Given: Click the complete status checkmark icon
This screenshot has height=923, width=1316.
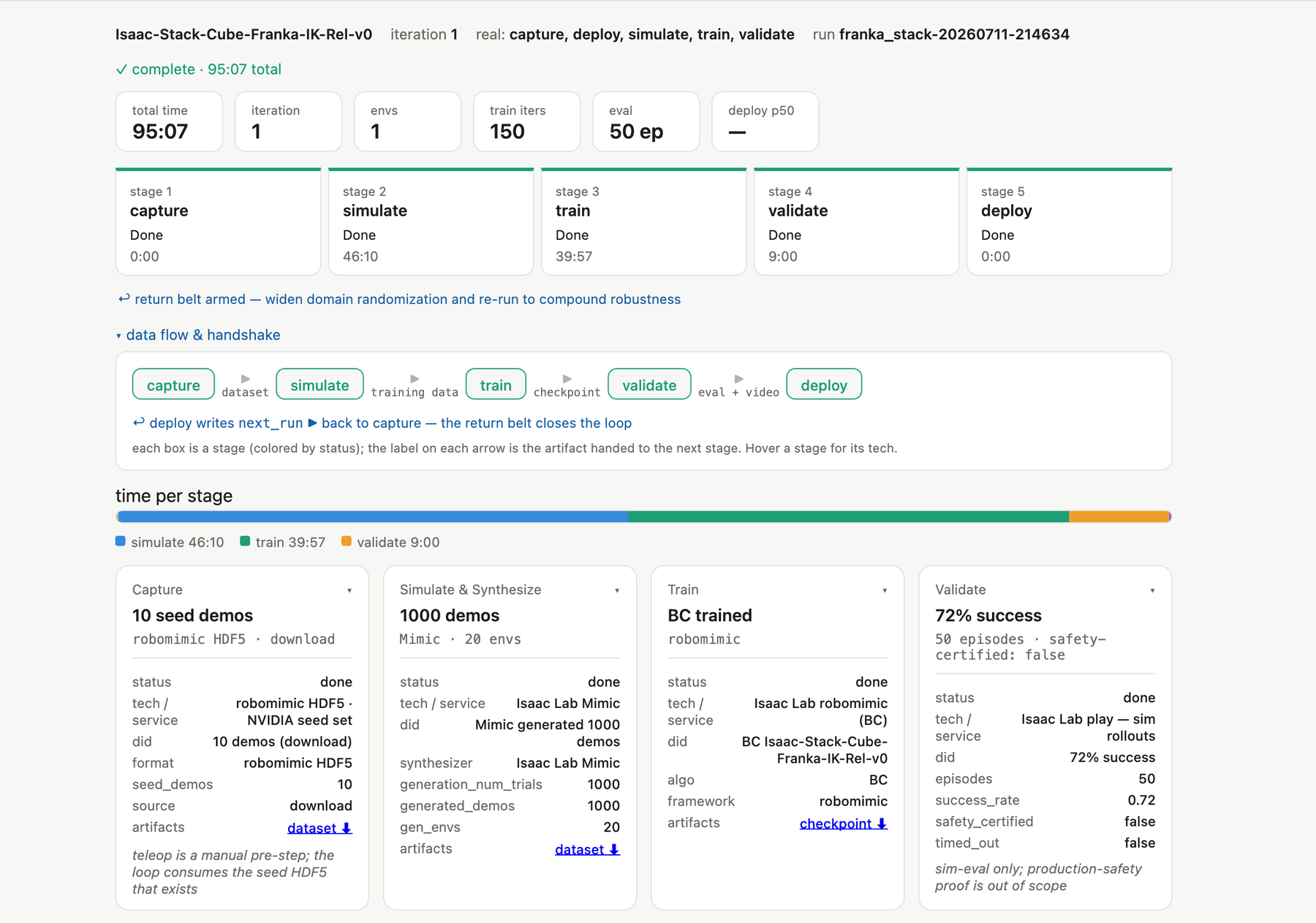Looking at the screenshot, I should pos(121,69).
